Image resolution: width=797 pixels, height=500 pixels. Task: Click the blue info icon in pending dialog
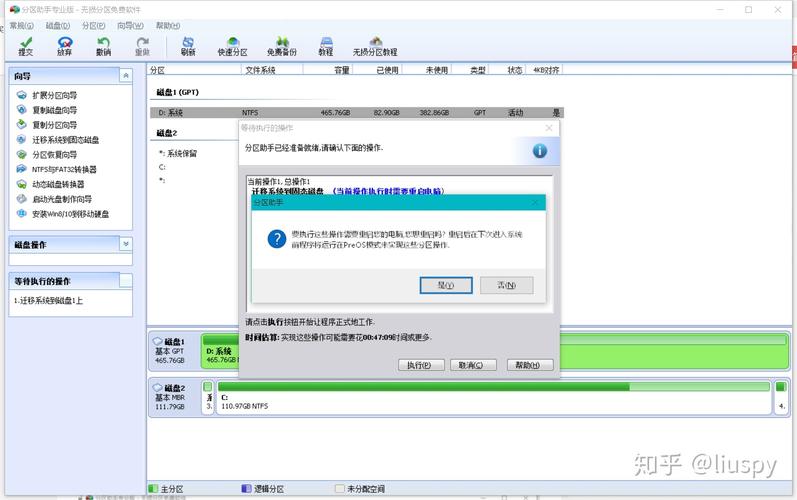coord(540,150)
